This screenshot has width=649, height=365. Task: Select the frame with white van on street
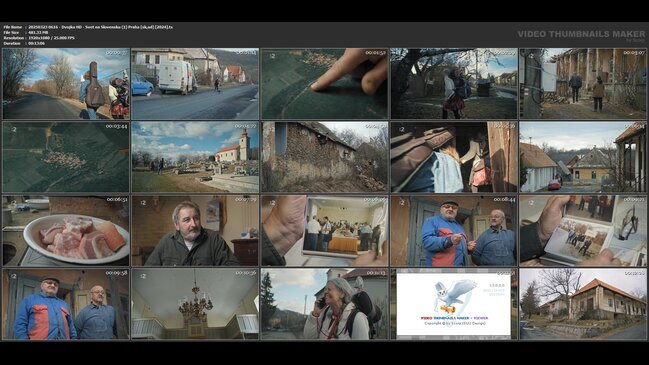195,84
